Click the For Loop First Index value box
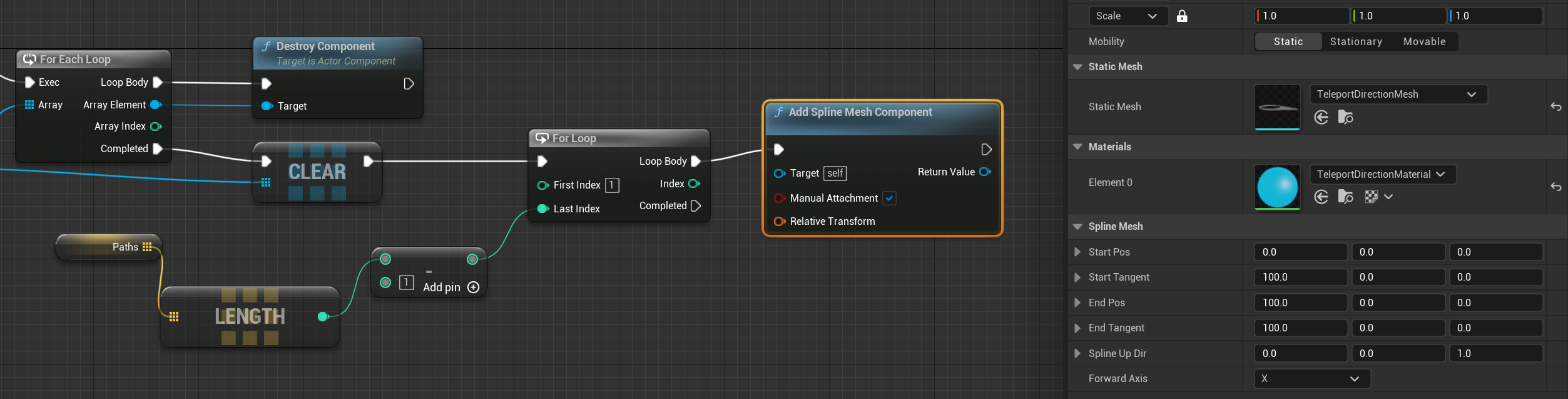This screenshot has height=399, width=1568. tap(612, 185)
